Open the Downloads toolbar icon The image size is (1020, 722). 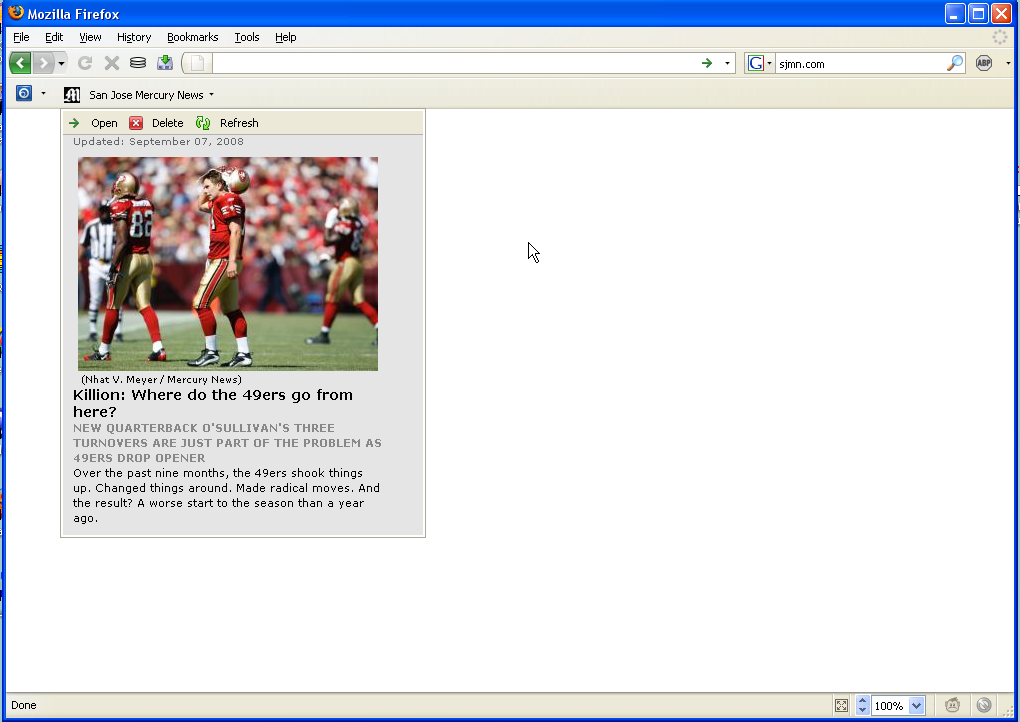tap(165, 62)
